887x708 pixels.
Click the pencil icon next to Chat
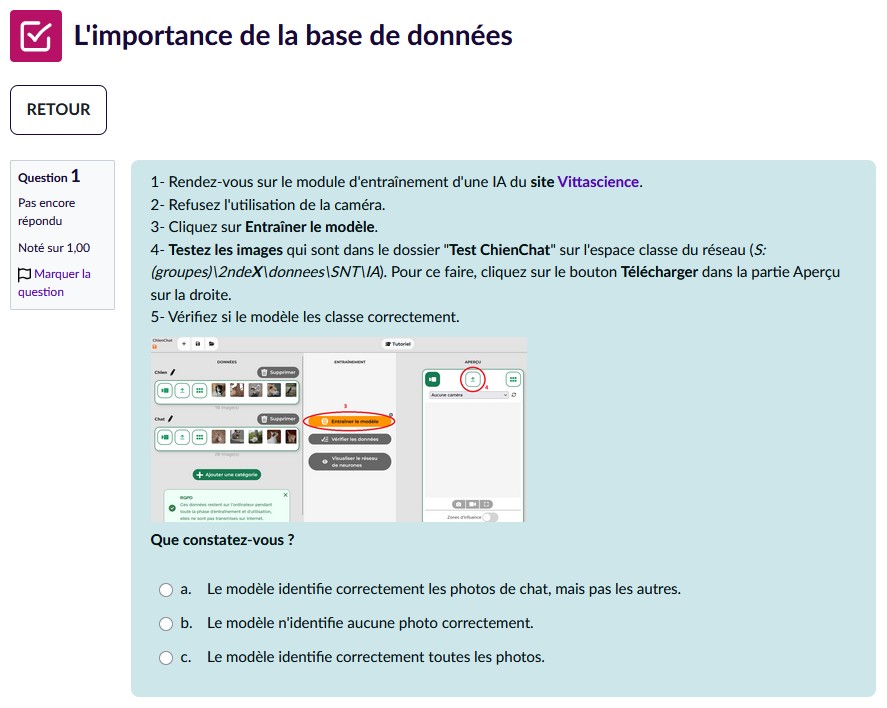pyautogui.click(x=170, y=418)
